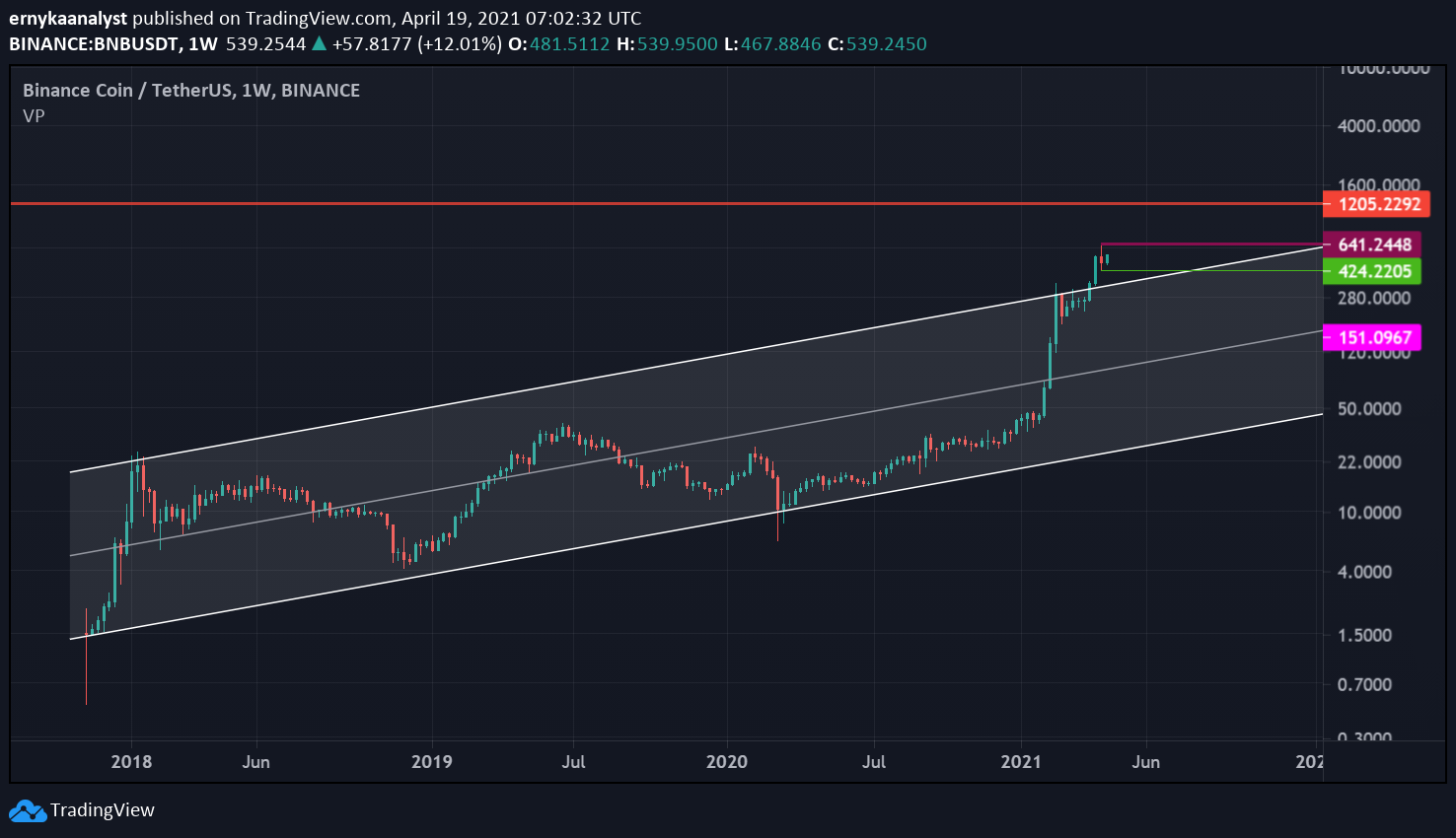Click the high value H:539.9500
This screenshot has height=838, width=1456.
click(667, 44)
